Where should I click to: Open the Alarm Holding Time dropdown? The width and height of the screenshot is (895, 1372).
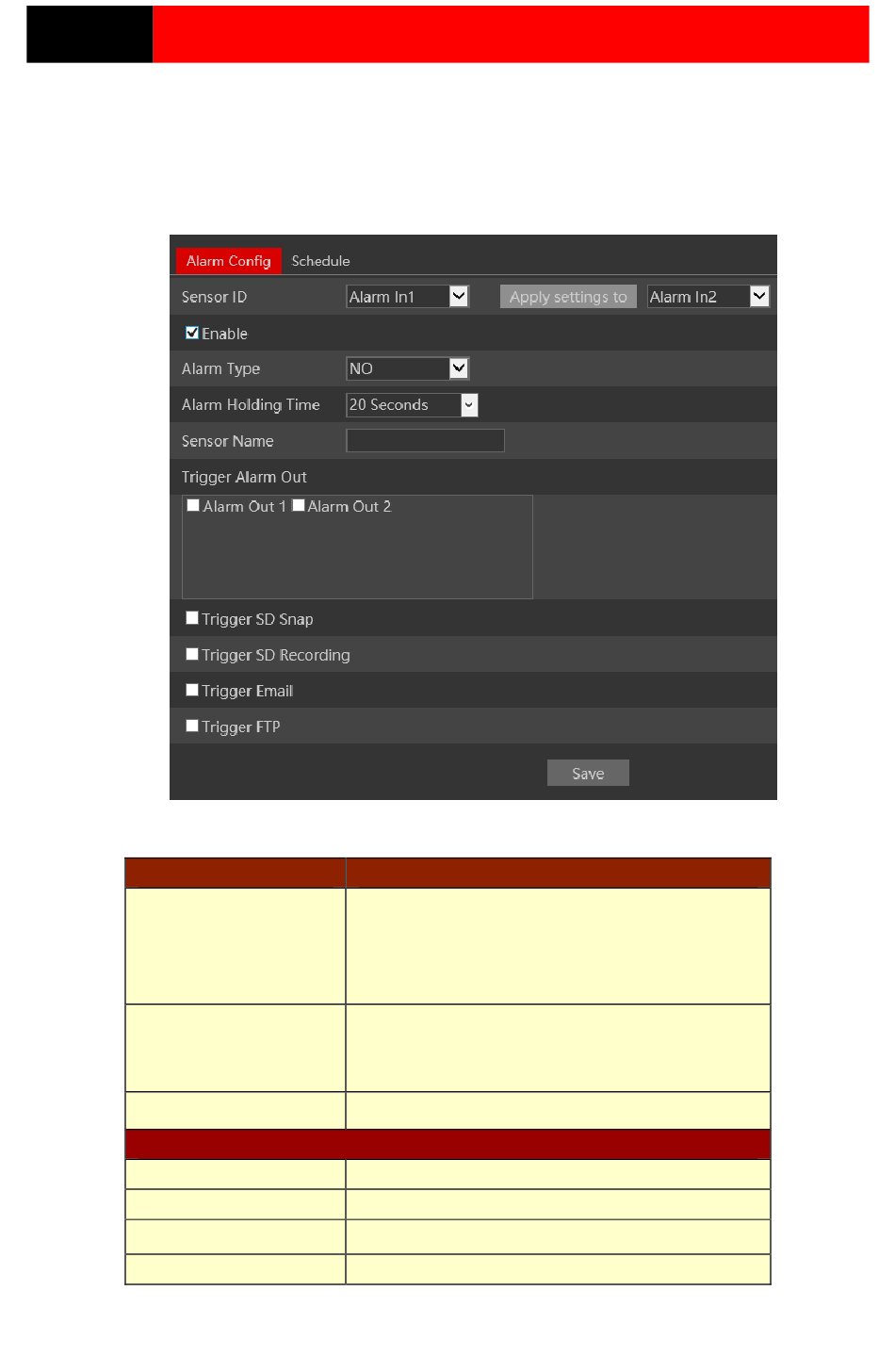tap(413, 405)
